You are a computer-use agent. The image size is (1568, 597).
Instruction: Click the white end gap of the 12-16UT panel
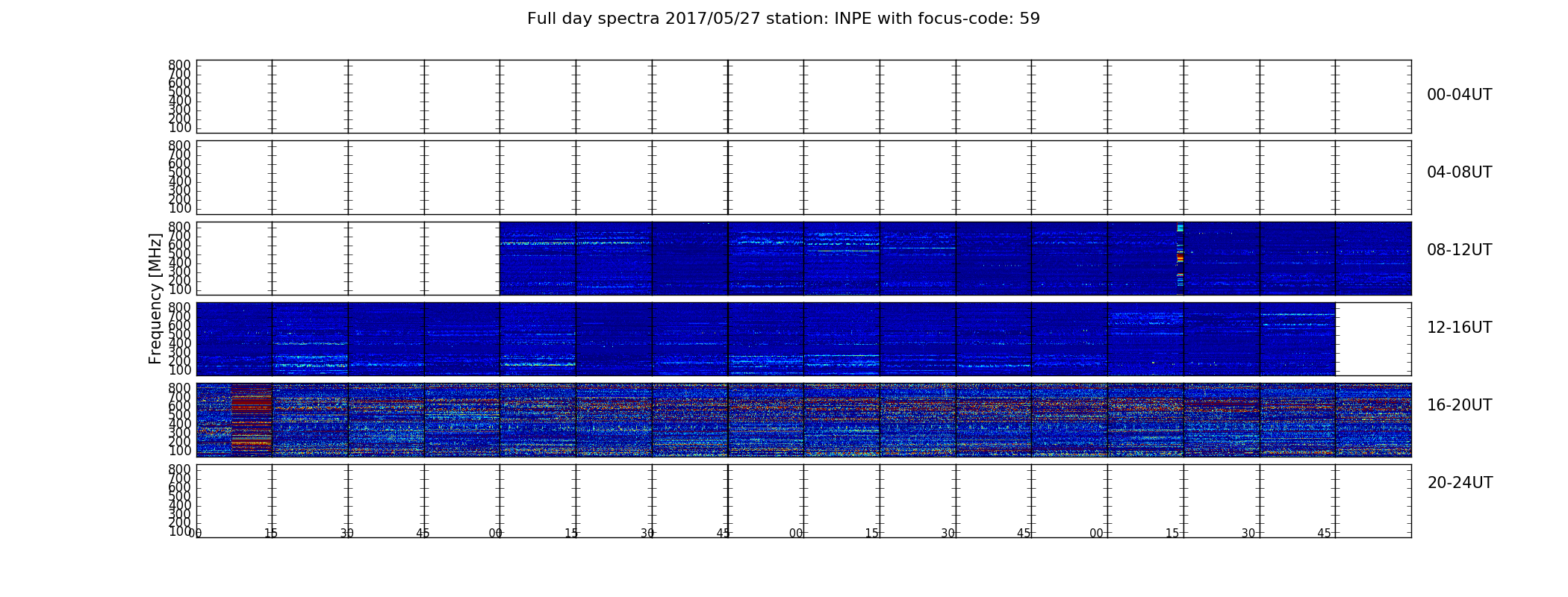pos(1373,339)
